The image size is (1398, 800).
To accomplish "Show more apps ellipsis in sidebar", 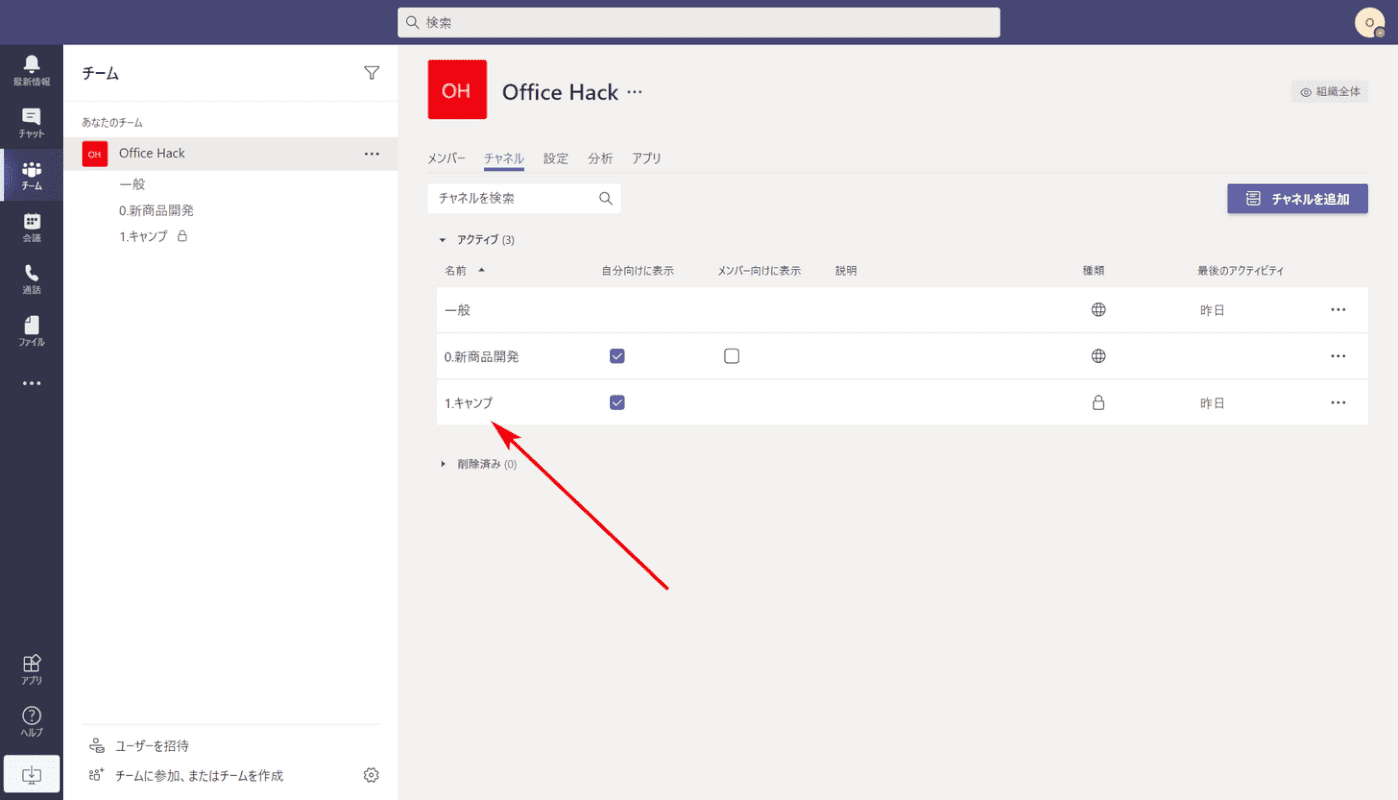I will click(31, 383).
